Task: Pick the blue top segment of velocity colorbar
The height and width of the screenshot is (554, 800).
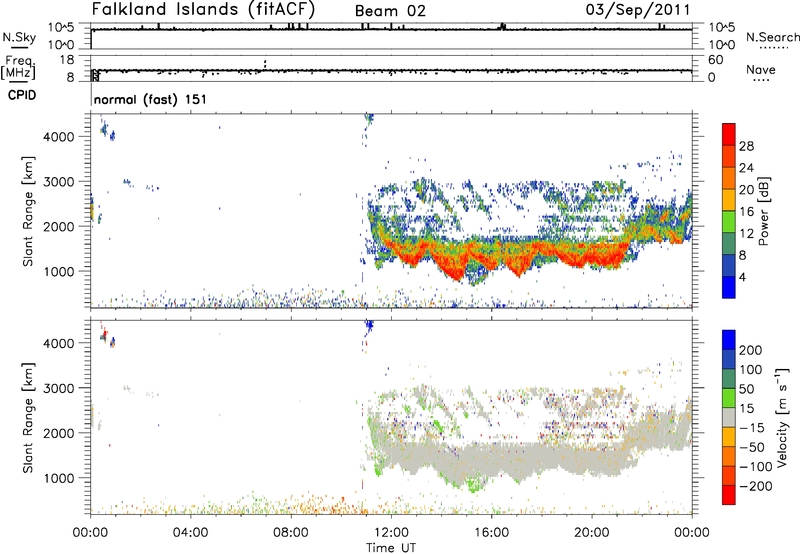Action: coord(729,340)
